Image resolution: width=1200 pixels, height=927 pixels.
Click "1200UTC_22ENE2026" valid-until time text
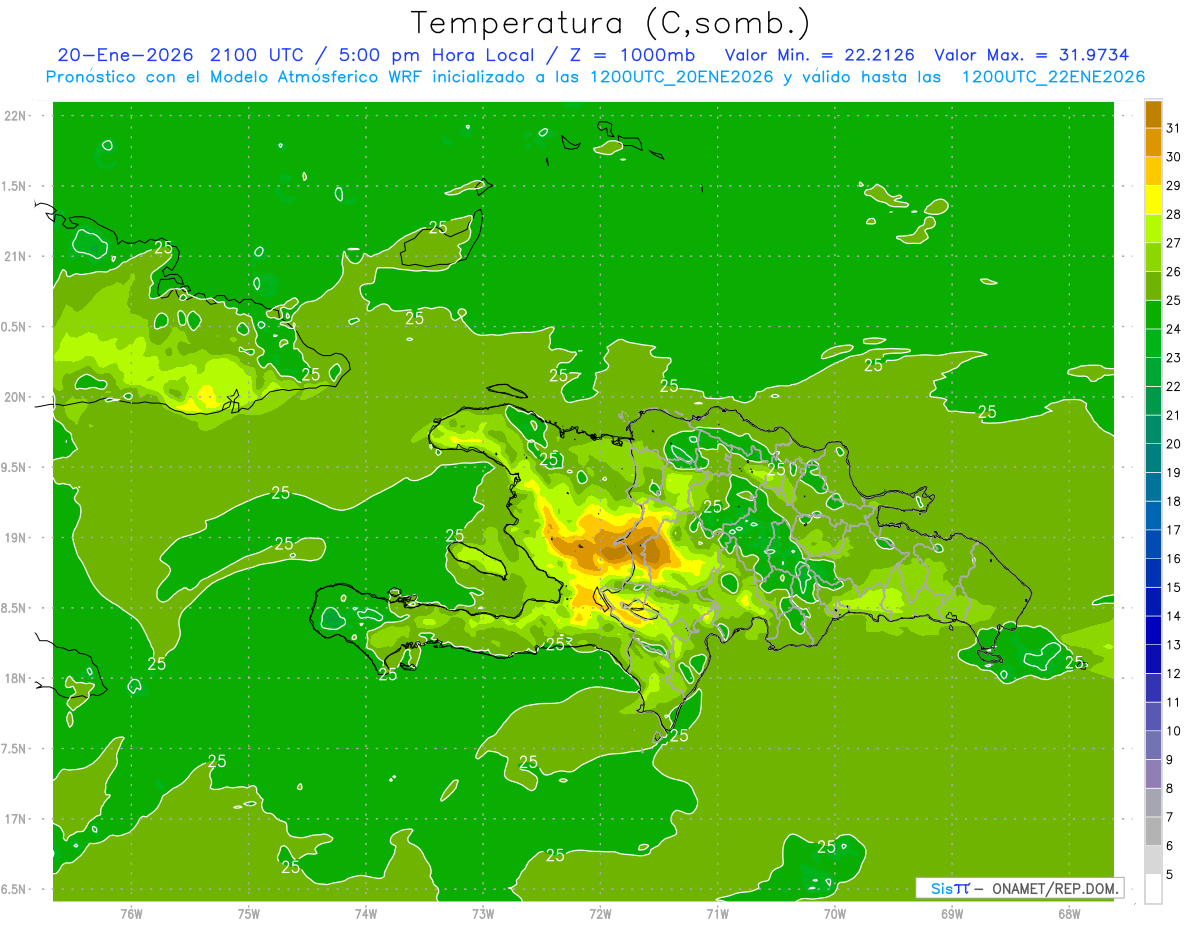tap(1053, 77)
